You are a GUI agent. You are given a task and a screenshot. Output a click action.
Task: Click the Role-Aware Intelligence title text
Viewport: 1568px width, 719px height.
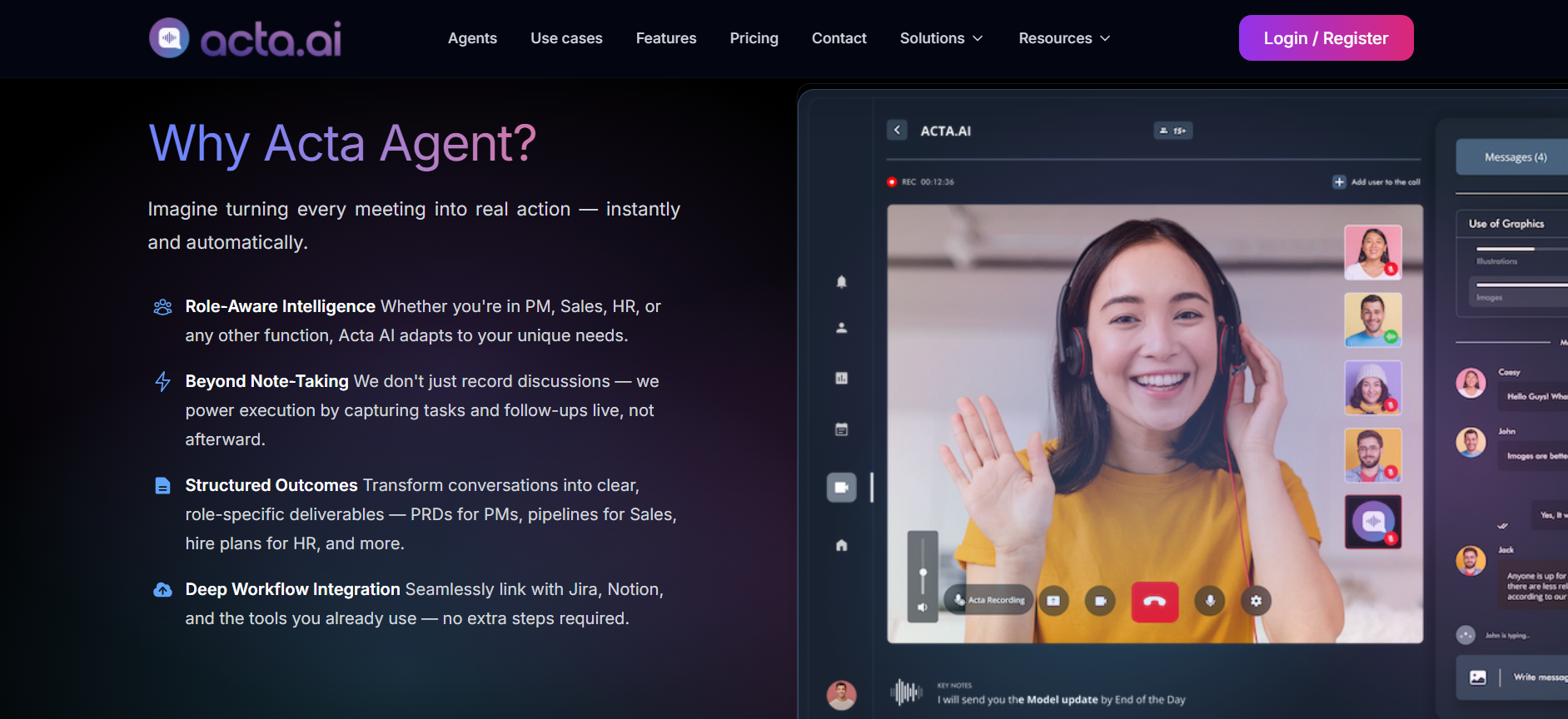[x=281, y=307]
